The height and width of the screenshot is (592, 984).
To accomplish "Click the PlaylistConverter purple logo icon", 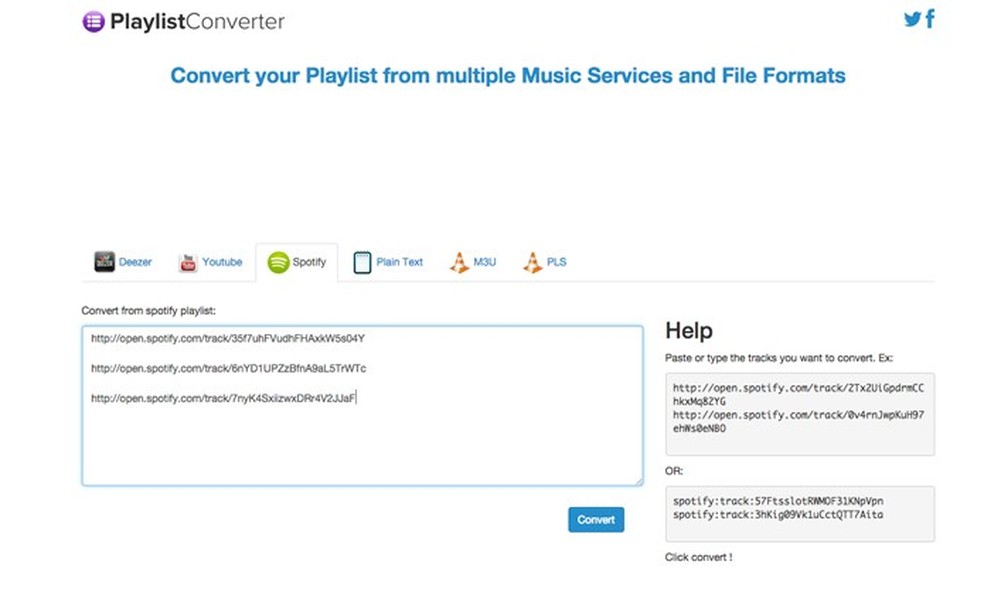I will [94, 21].
